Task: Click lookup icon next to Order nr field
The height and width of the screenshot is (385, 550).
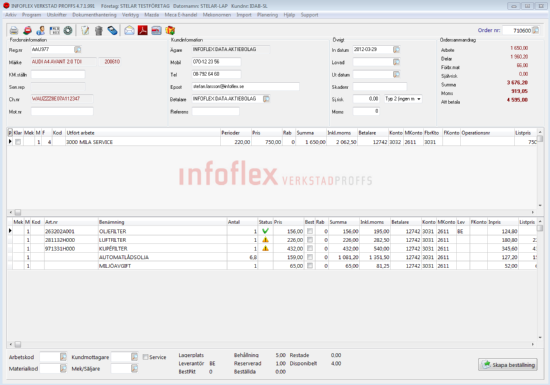Action: click(536, 30)
